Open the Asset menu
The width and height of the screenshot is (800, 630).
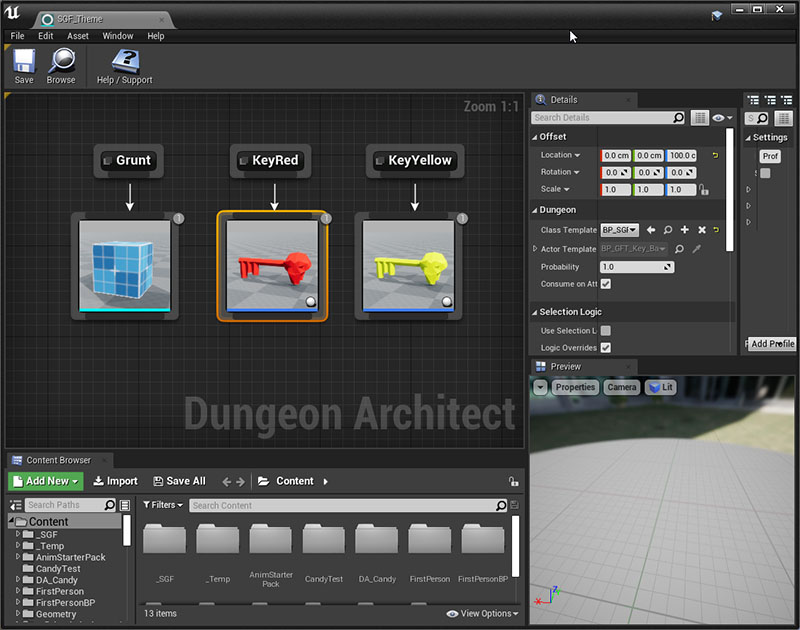click(78, 36)
